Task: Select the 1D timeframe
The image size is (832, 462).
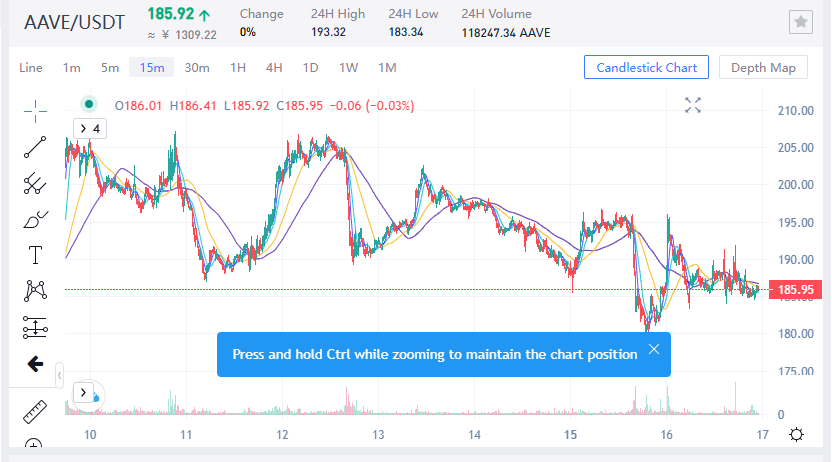Action: tap(310, 68)
